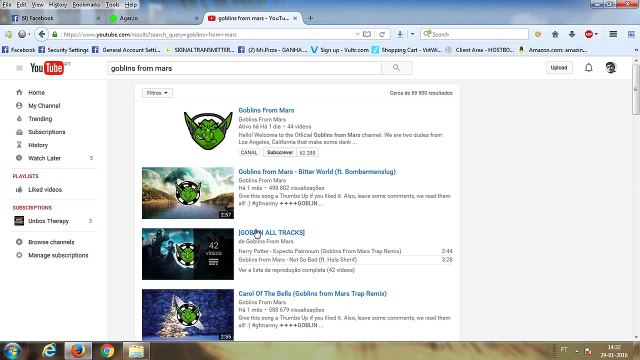Screen dimensions: 640x360
Task: Open the account avatar menu
Action: point(611,68)
